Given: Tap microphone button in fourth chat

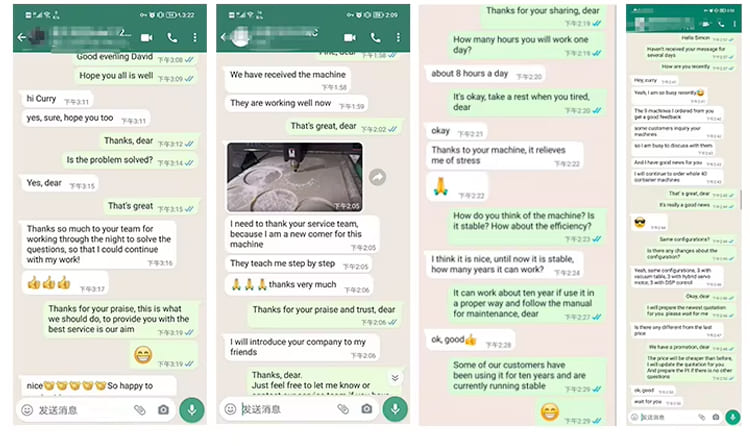Looking at the screenshot, I should pos(733,417).
